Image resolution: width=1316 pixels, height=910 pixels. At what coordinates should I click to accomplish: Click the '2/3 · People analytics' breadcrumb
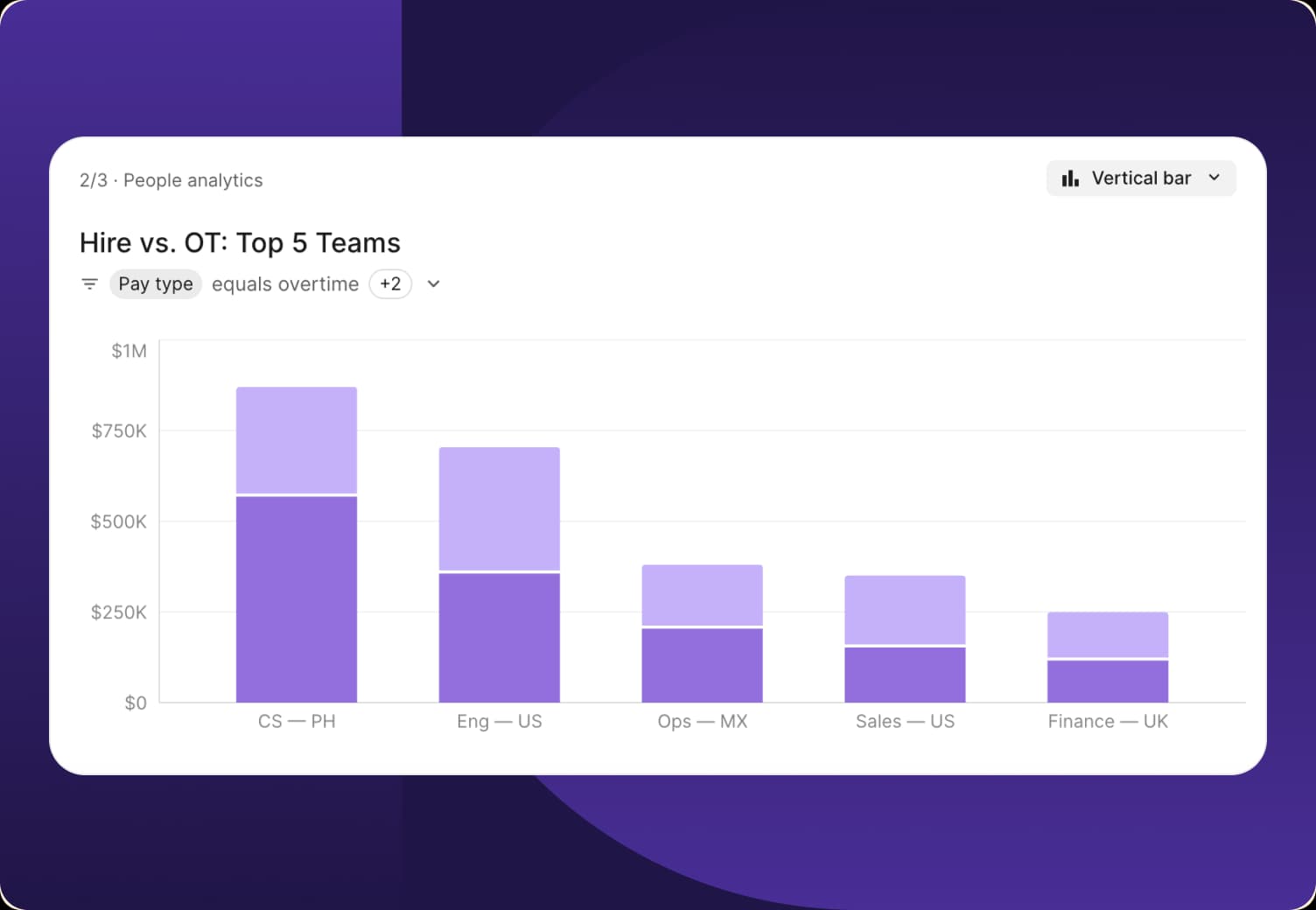click(171, 180)
